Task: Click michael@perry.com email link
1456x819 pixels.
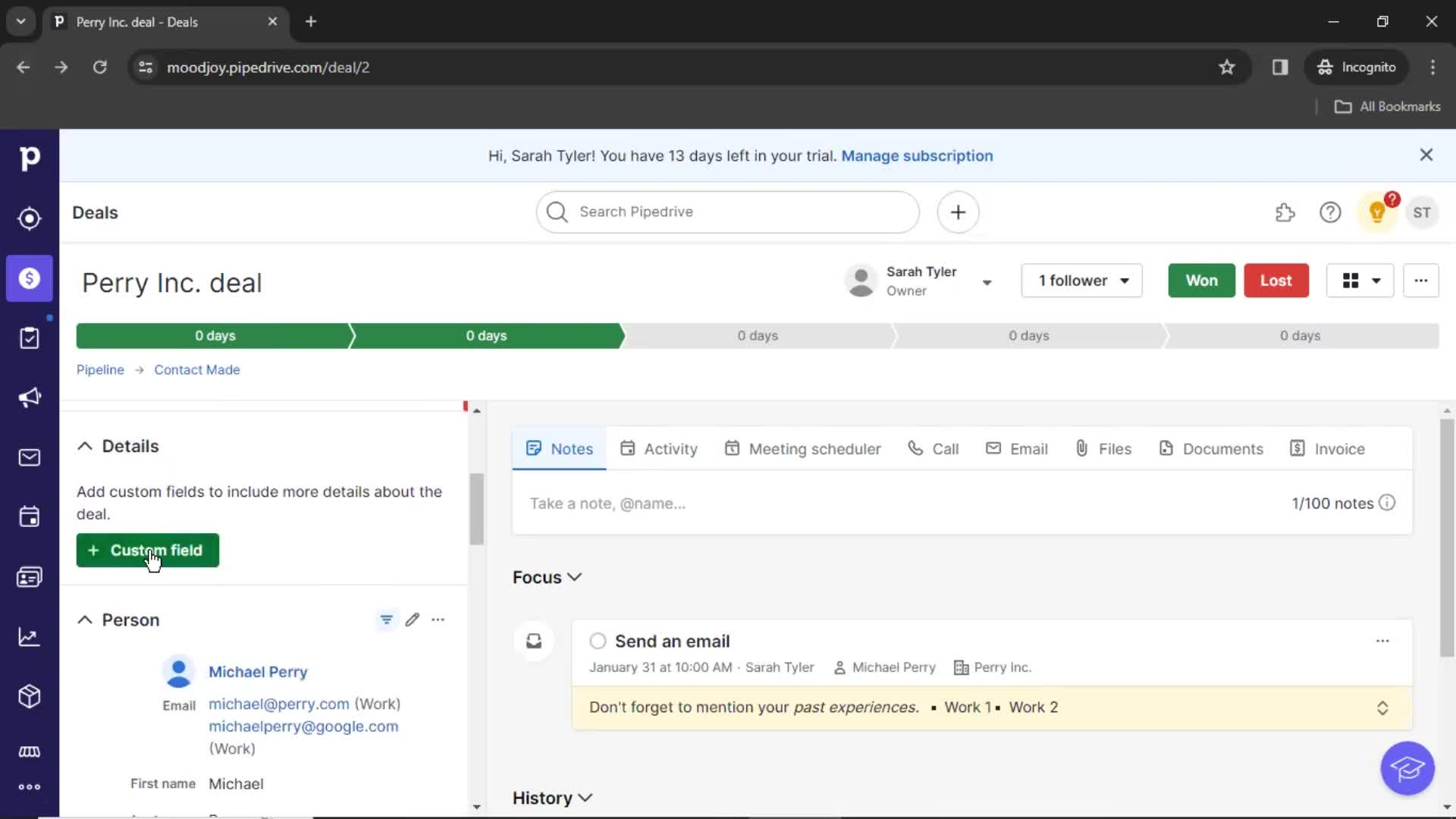Action: (x=279, y=704)
